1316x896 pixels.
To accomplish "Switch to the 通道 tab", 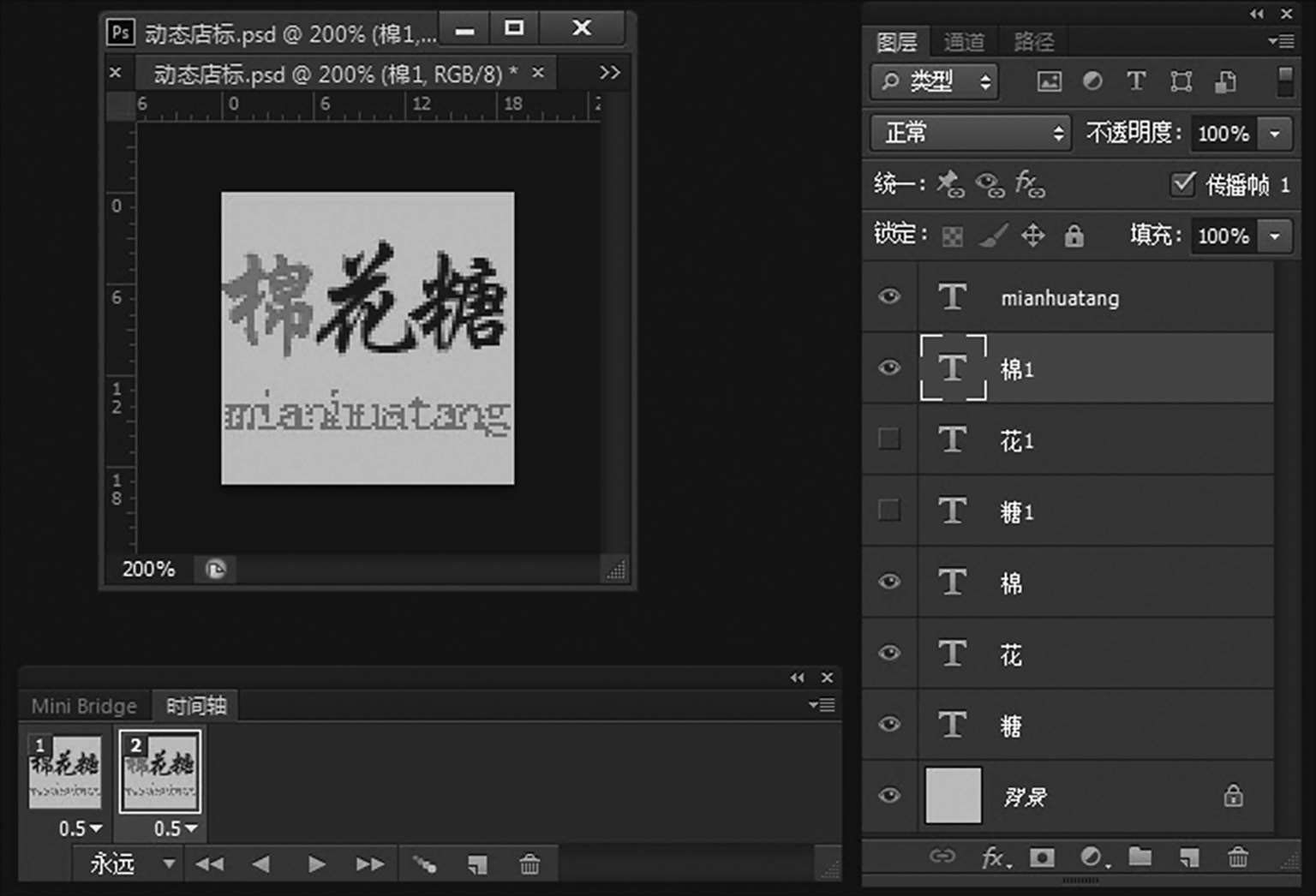I will coord(964,41).
